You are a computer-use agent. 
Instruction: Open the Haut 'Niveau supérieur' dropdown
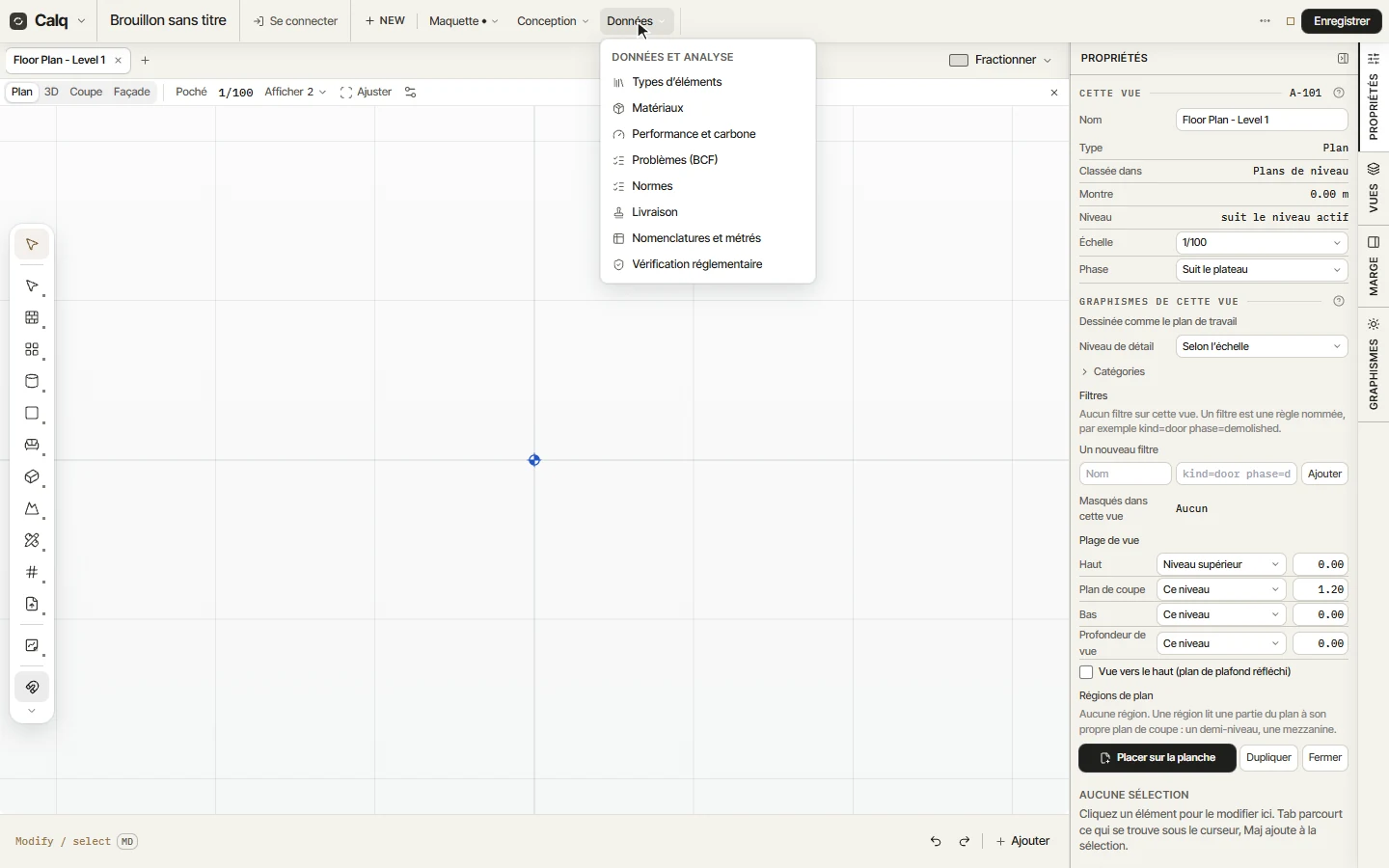point(1222,565)
